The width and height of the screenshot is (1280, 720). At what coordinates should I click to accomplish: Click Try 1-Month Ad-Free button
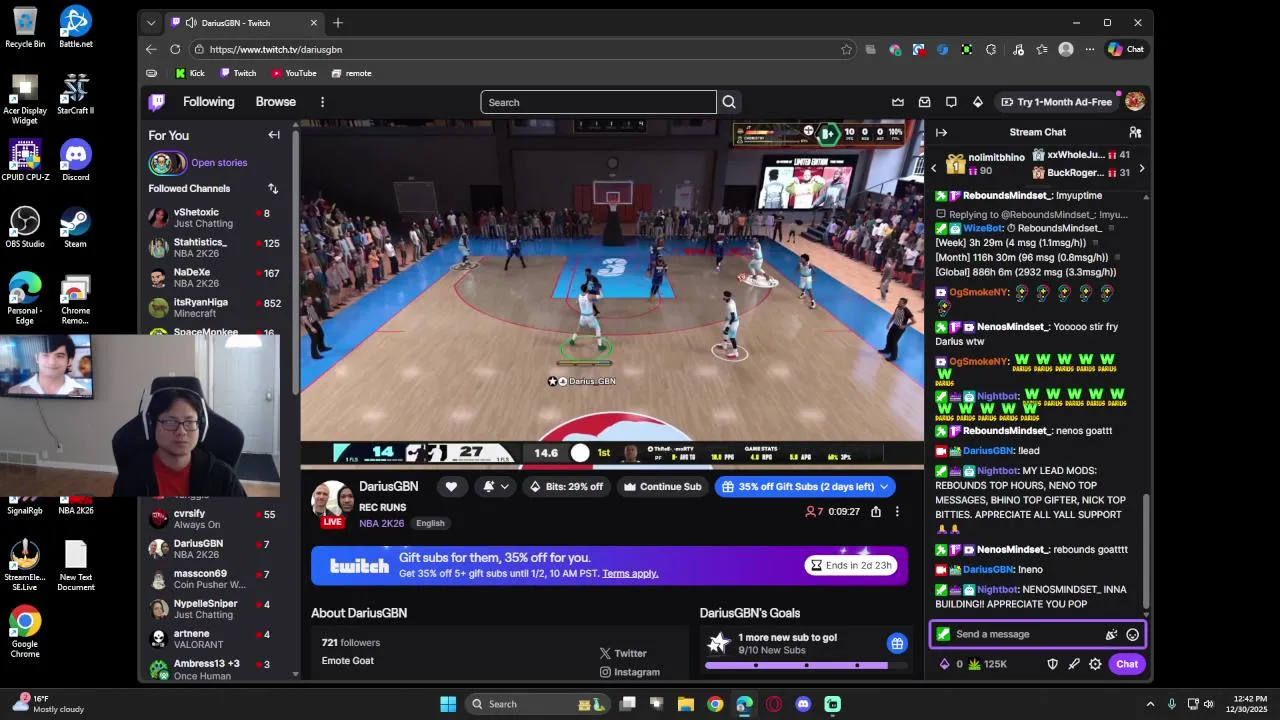coord(1055,102)
